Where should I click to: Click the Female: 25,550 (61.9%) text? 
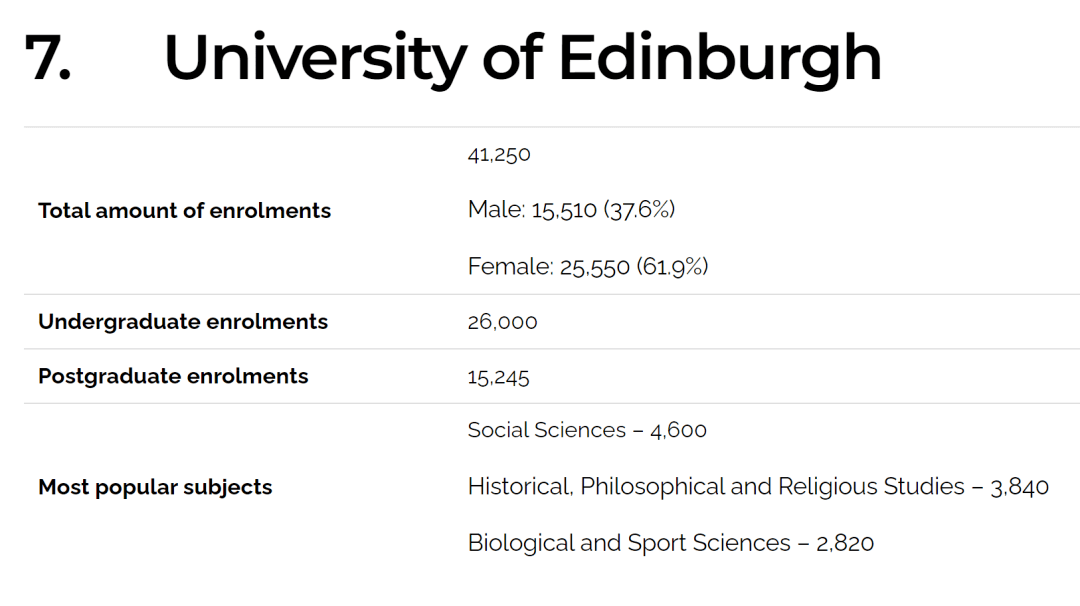pyautogui.click(x=588, y=267)
